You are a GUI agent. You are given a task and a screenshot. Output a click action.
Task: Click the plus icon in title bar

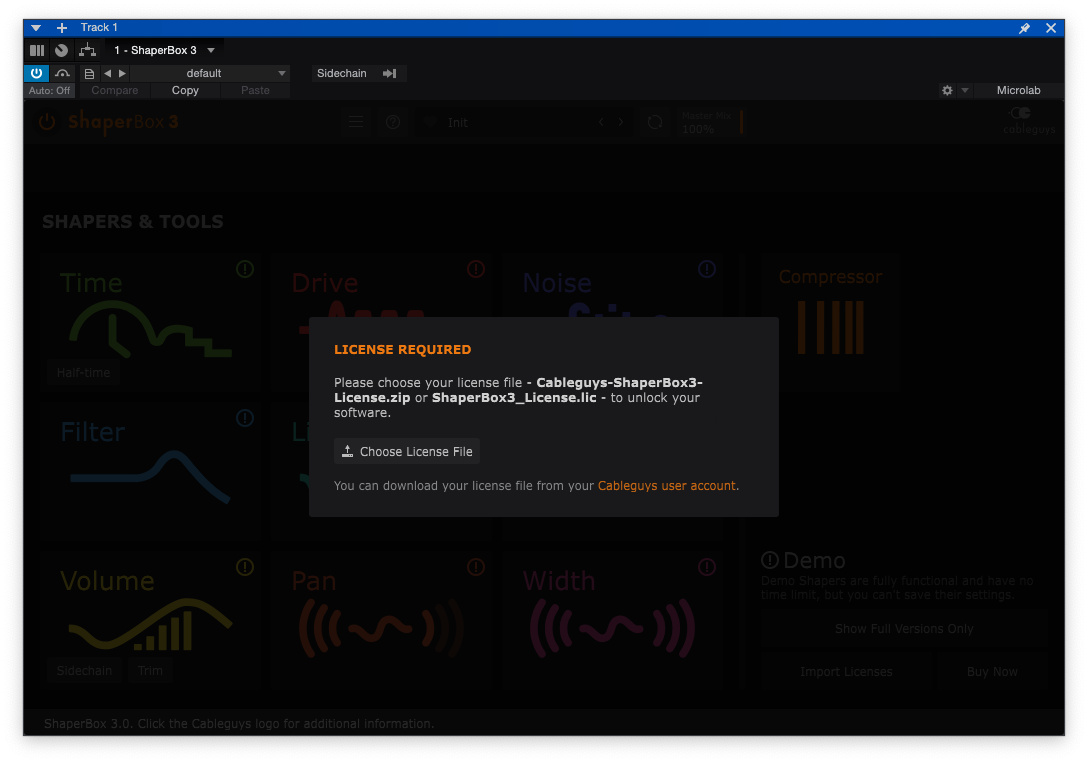tap(62, 28)
